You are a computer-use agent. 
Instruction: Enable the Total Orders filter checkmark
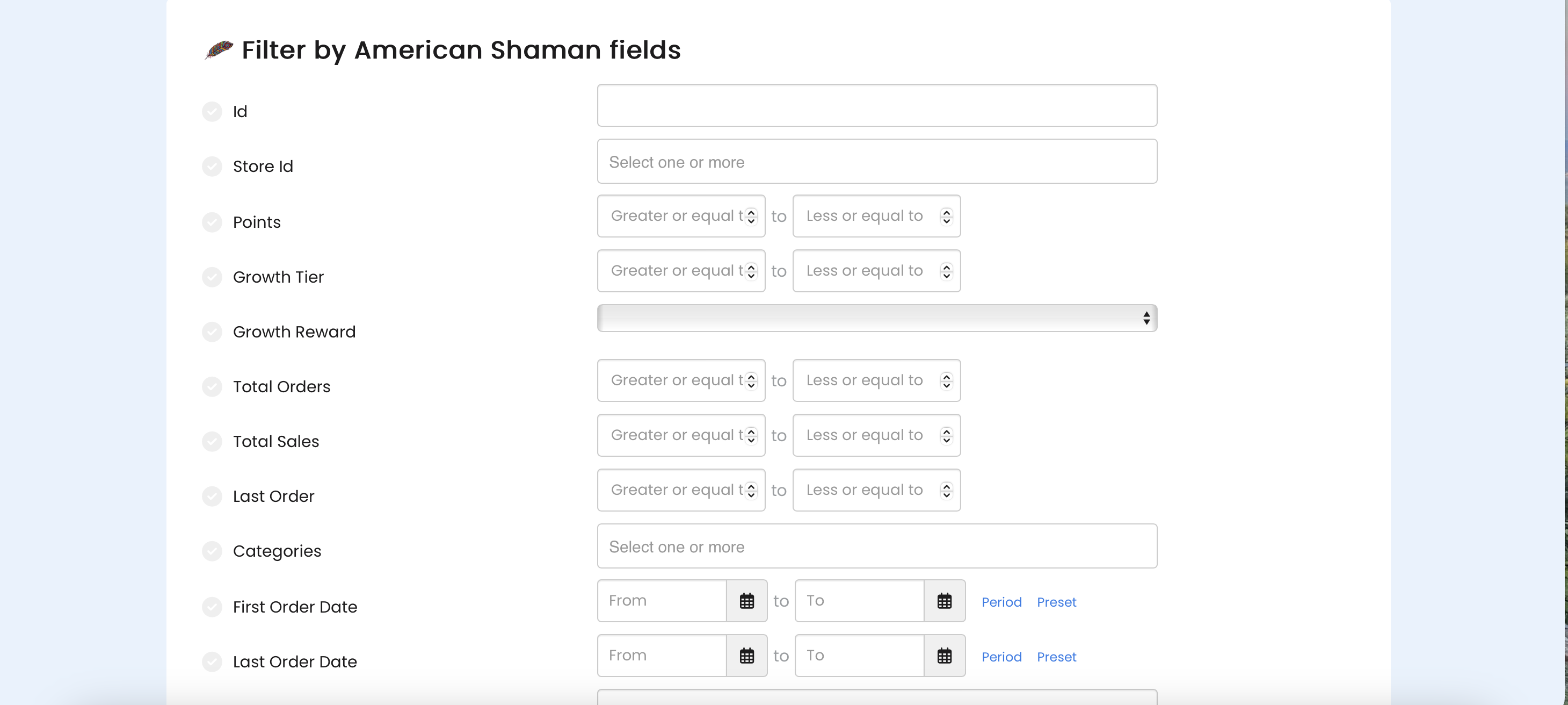[212, 387]
